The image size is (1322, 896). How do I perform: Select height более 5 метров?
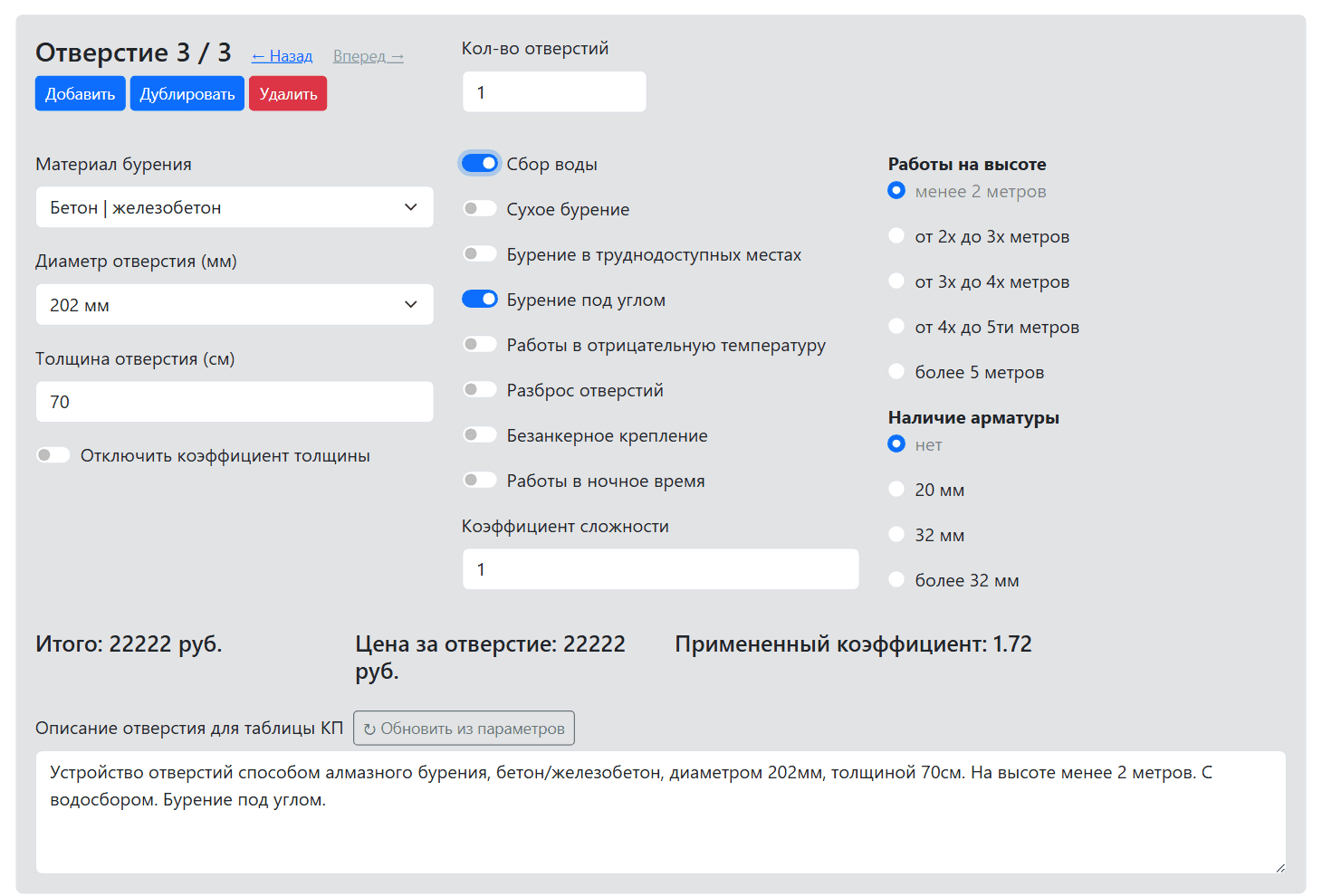tap(896, 371)
